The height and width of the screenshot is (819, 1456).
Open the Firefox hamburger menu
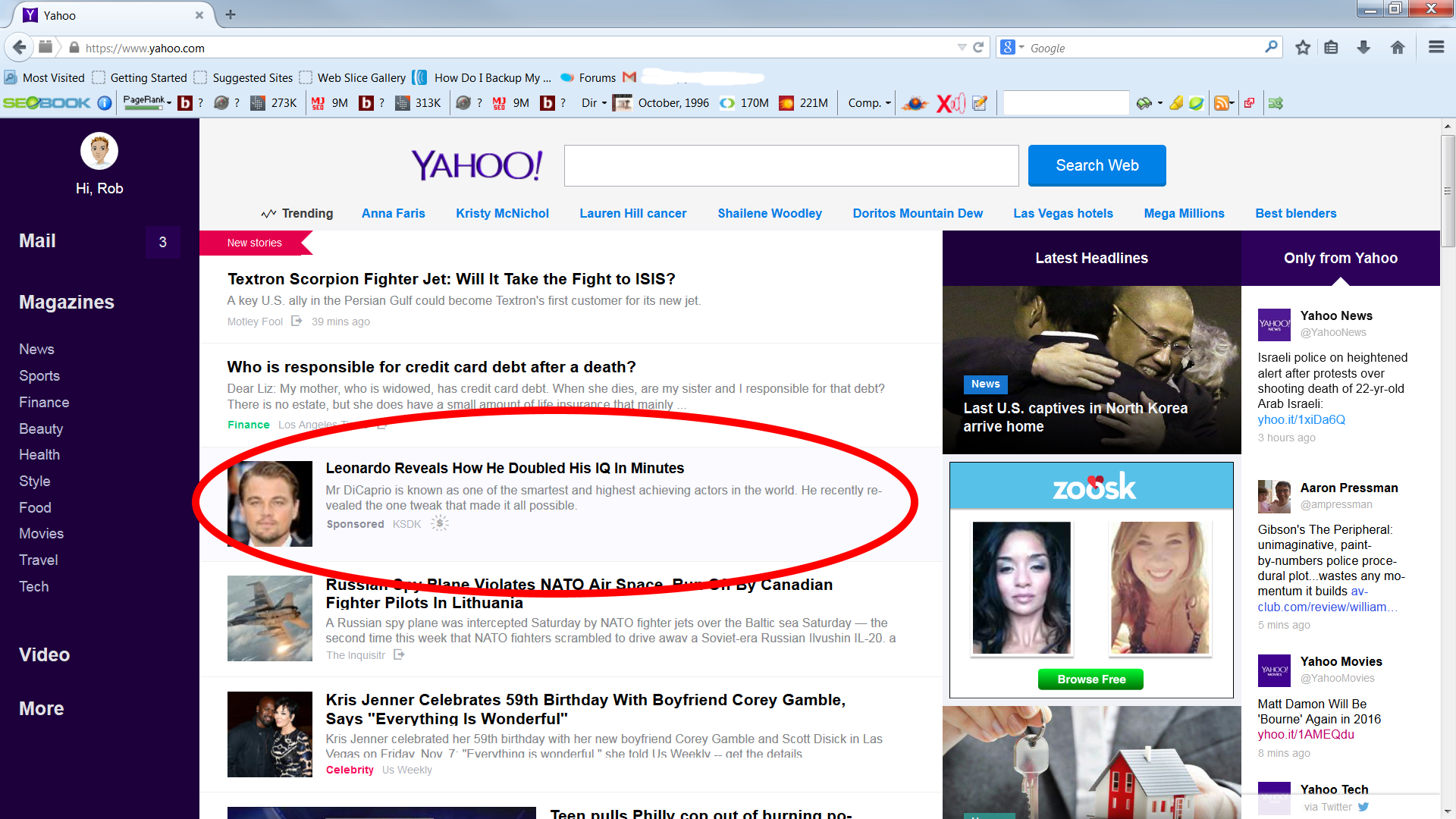(1436, 47)
